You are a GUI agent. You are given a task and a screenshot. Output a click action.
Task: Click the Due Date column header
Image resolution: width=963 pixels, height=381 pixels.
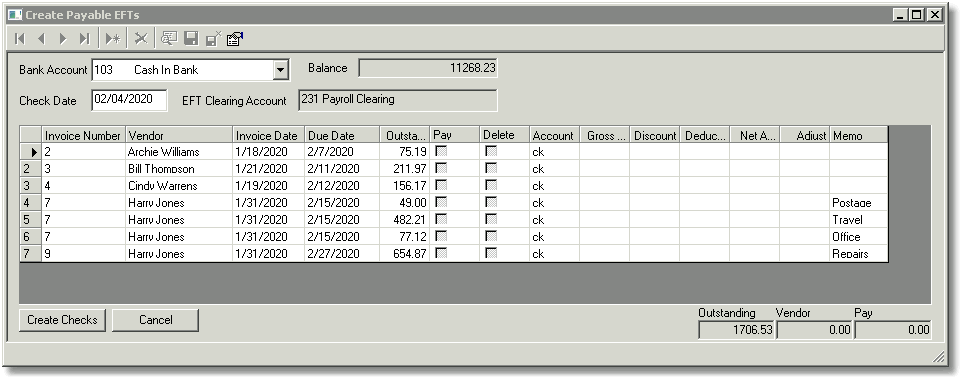coord(342,135)
